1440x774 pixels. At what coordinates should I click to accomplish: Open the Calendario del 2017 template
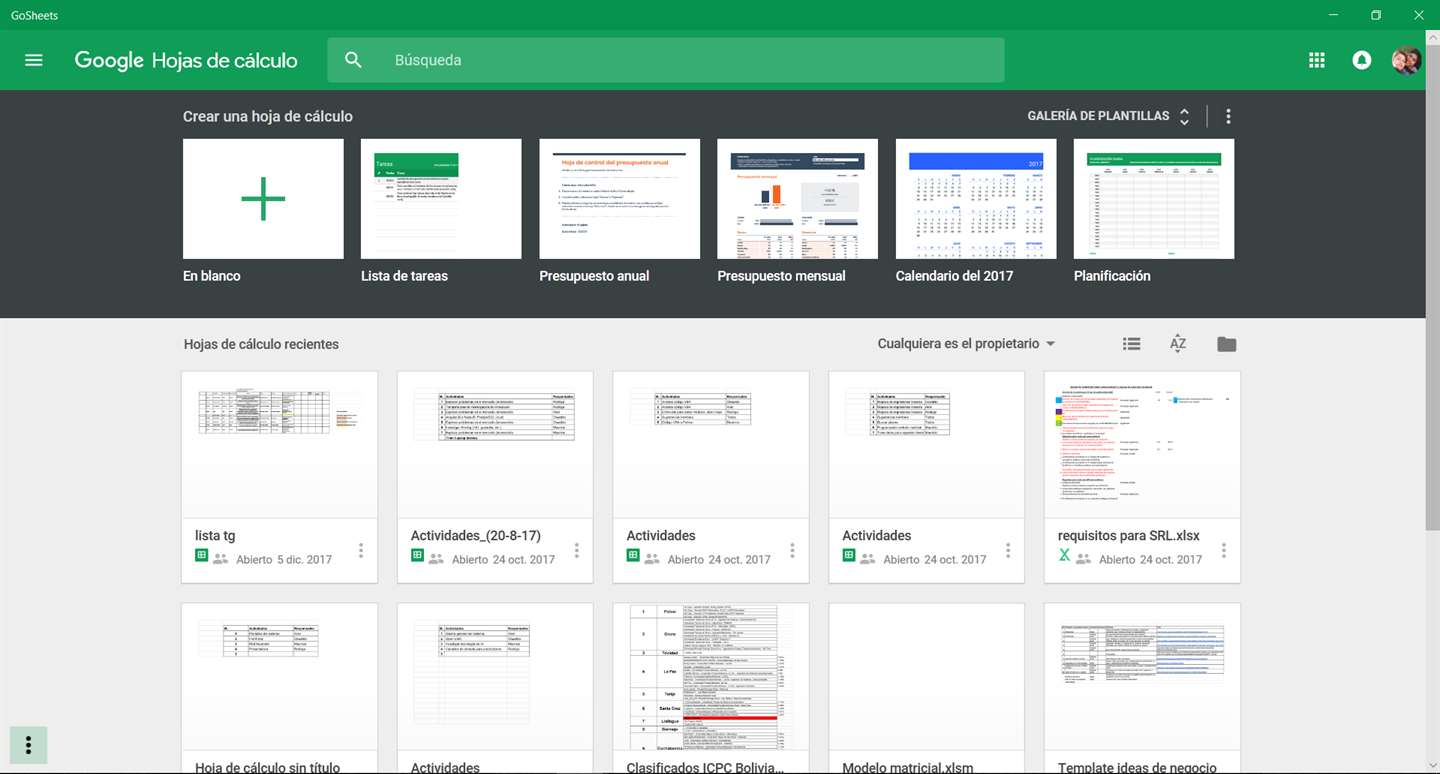[x=975, y=199]
